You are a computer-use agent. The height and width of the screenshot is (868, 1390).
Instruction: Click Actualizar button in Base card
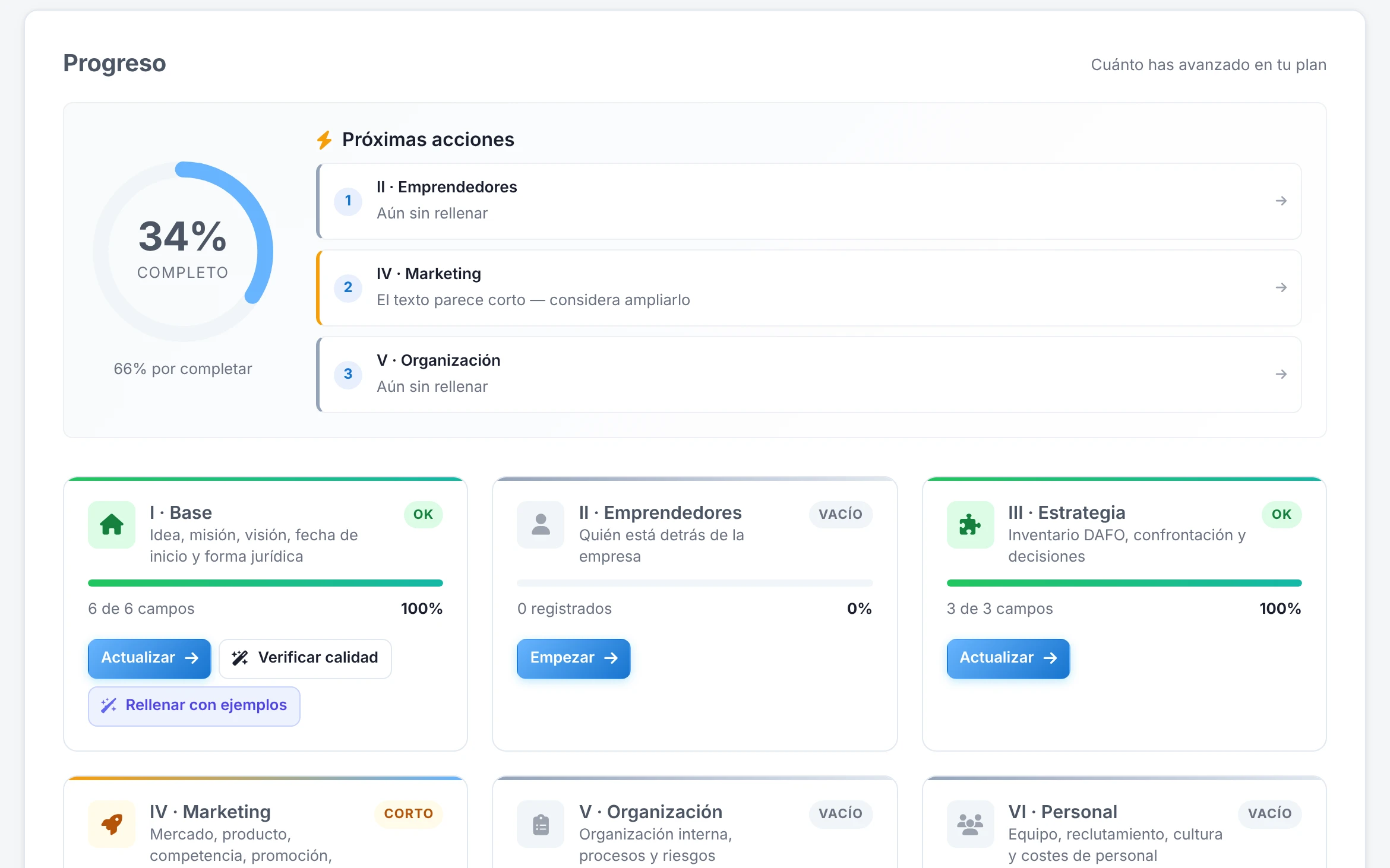coord(150,658)
